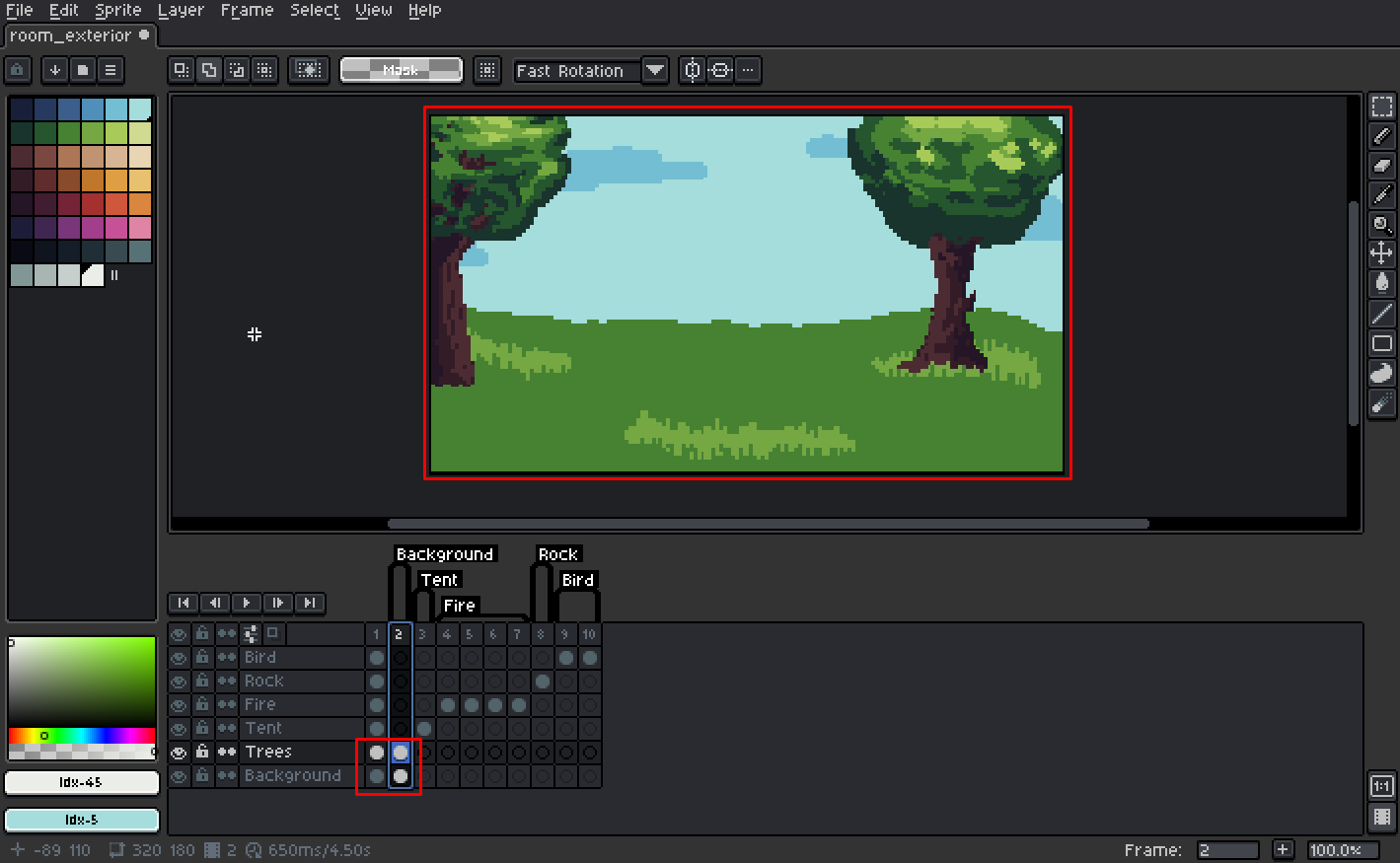The image size is (1400, 863).
Task: Jump to the last frame
Action: [310, 603]
